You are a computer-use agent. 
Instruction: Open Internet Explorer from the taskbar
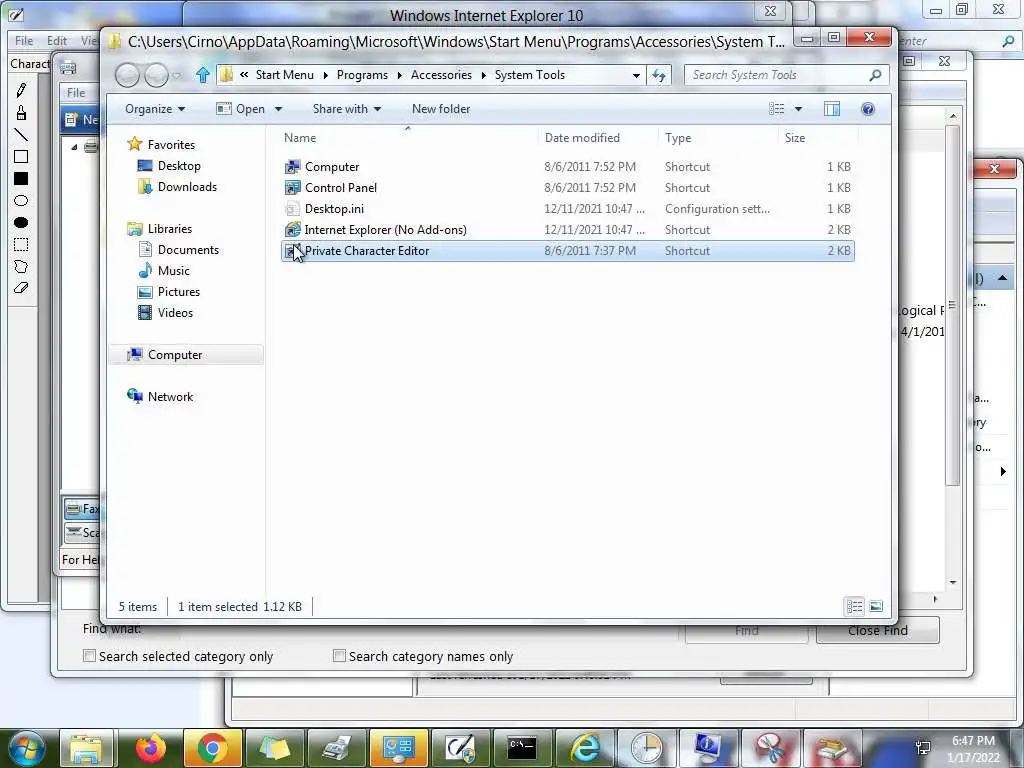pyautogui.click(x=584, y=748)
